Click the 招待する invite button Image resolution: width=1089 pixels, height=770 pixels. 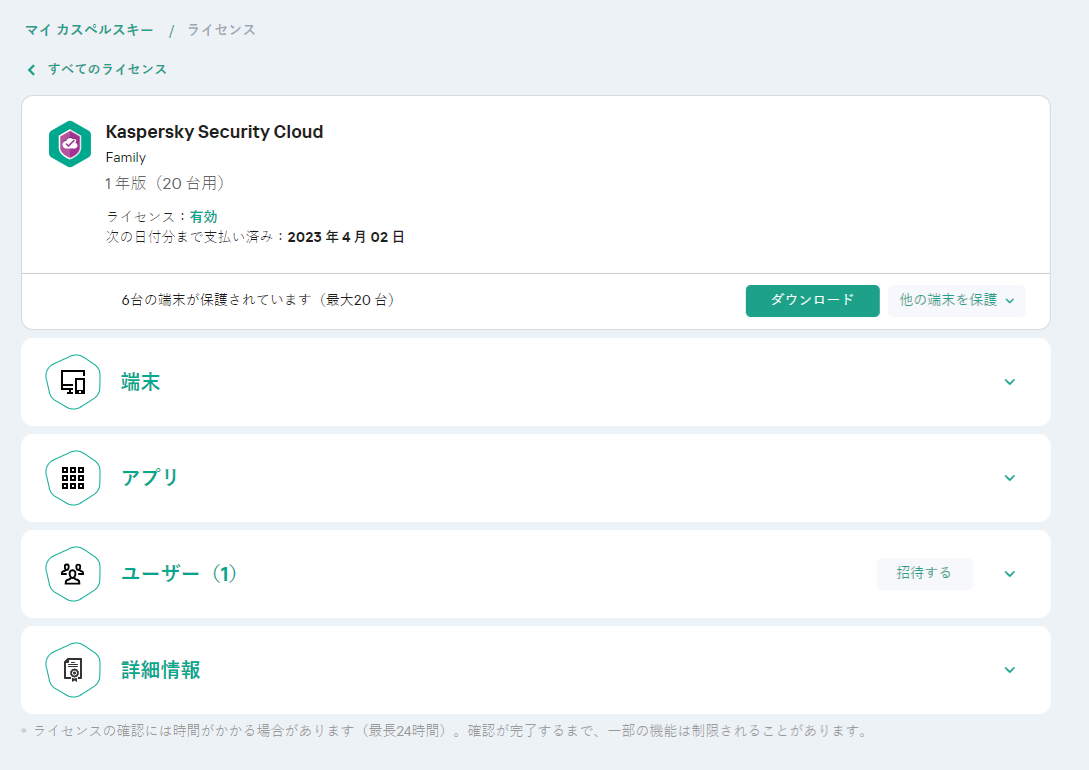(x=924, y=574)
